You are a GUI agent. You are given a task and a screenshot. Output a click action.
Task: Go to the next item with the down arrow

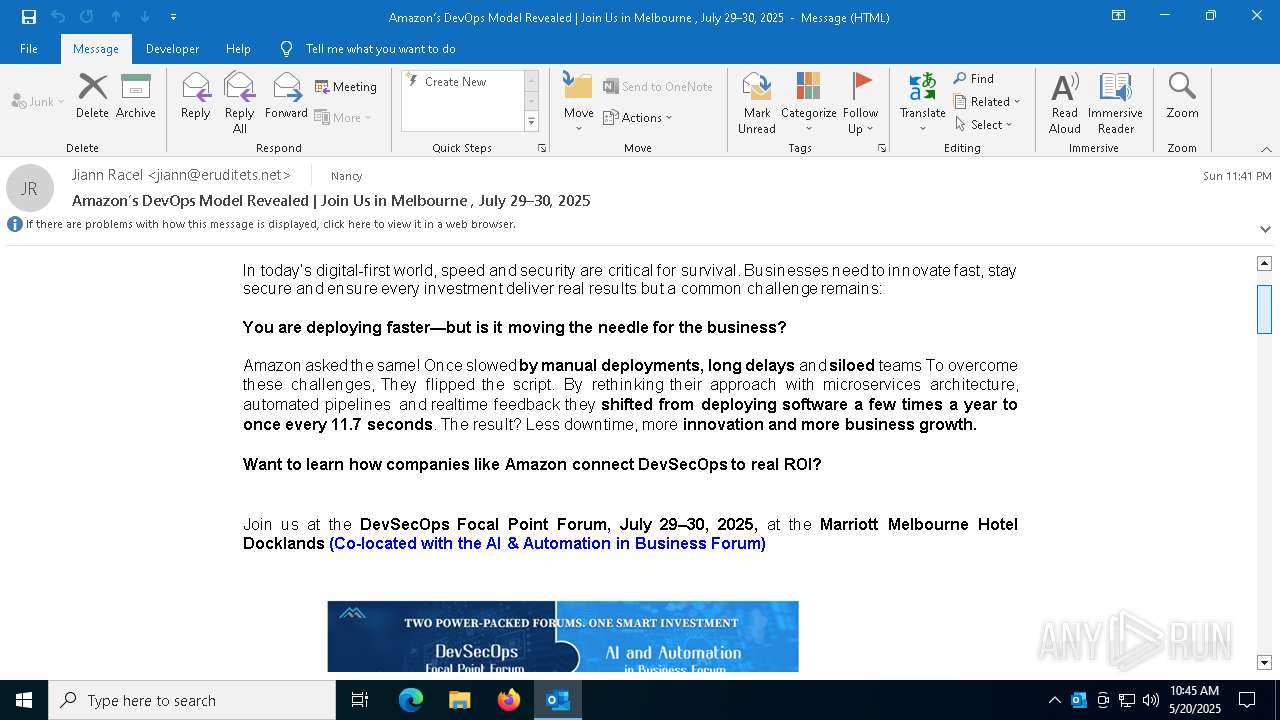pyautogui.click(x=145, y=17)
